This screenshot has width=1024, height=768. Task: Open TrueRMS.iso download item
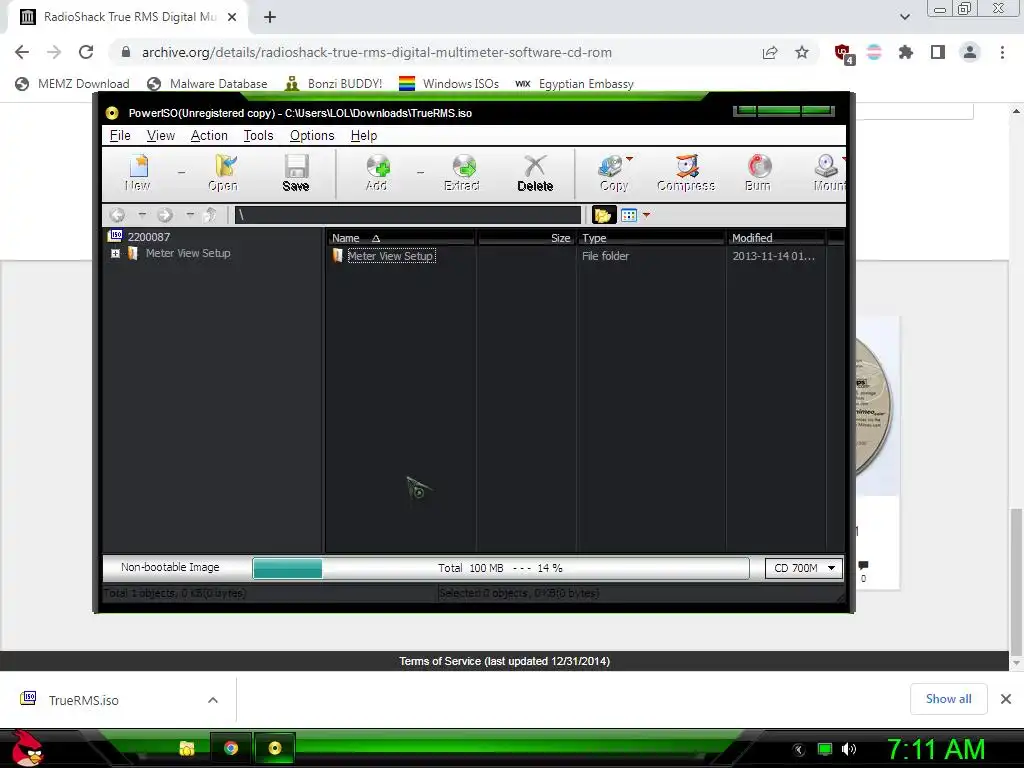tap(84, 700)
